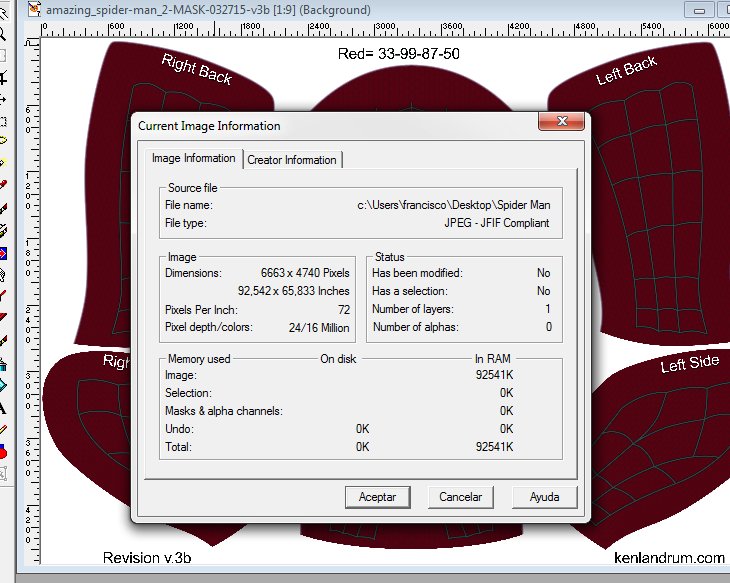Image resolution: width=730 pixels, height=583 pixels.
Task: Click the 'Has been modified' No value
Action: (543, 273)
